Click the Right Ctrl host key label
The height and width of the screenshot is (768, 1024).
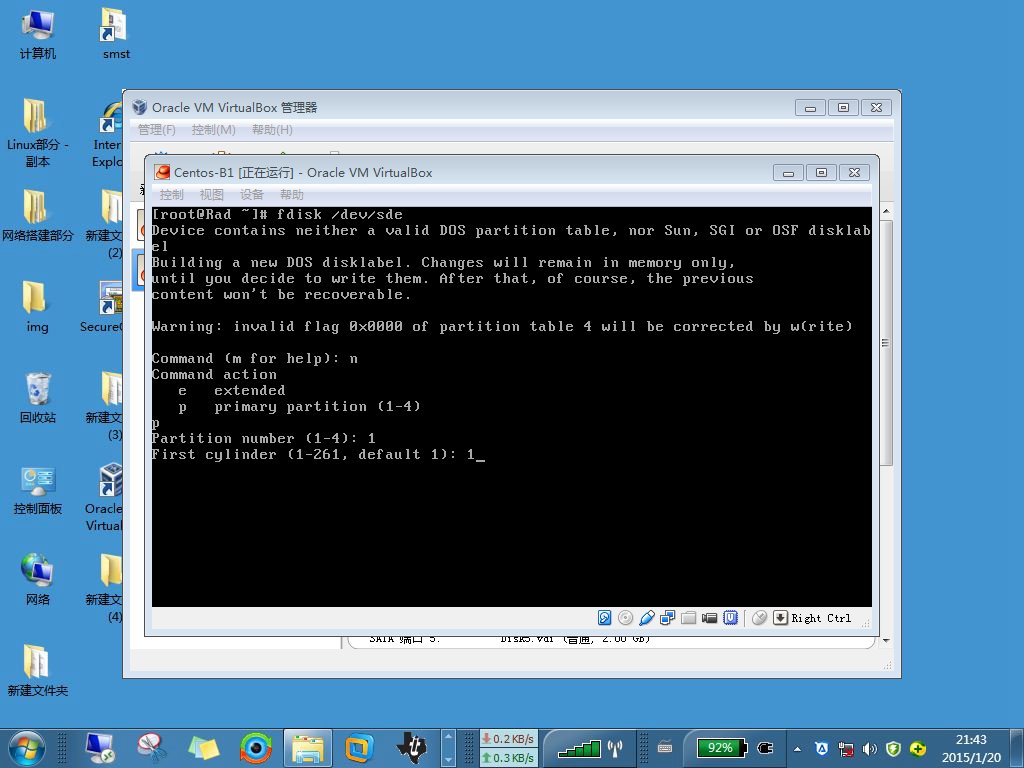click(x=821, y=618)
